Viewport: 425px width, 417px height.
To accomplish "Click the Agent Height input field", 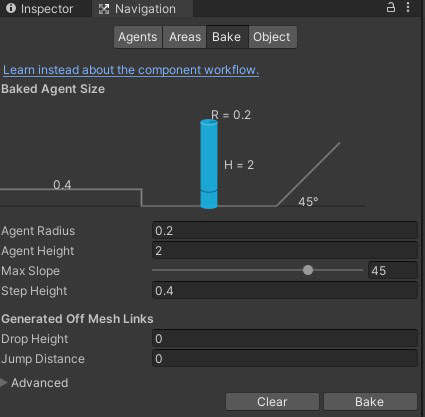I will [285, 251].
